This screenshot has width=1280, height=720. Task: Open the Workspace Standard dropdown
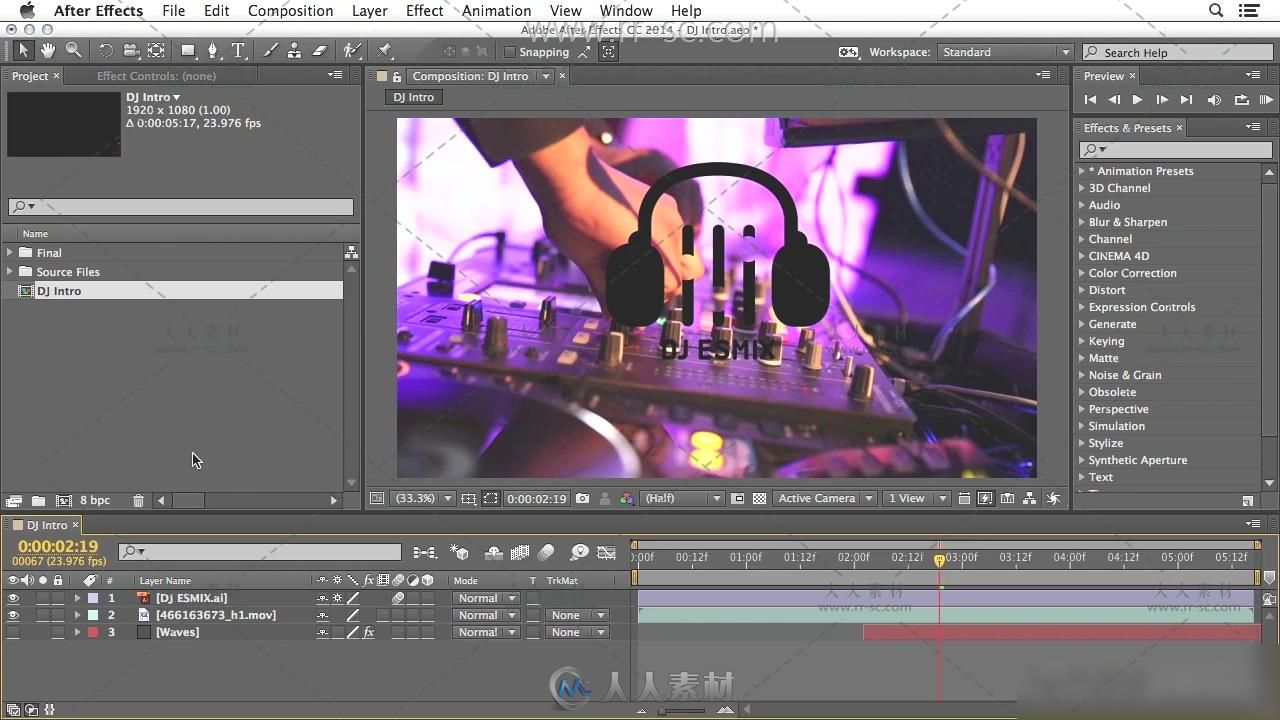(x=1005, y=52)
